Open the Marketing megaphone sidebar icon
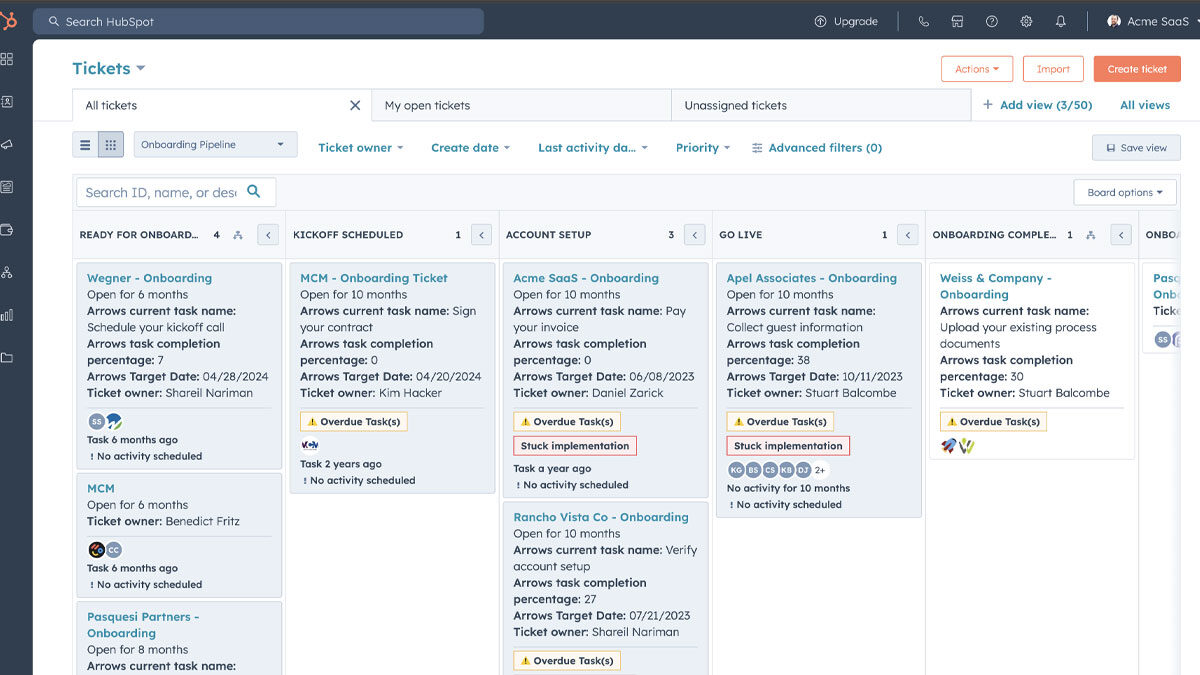 pos(7,144)
